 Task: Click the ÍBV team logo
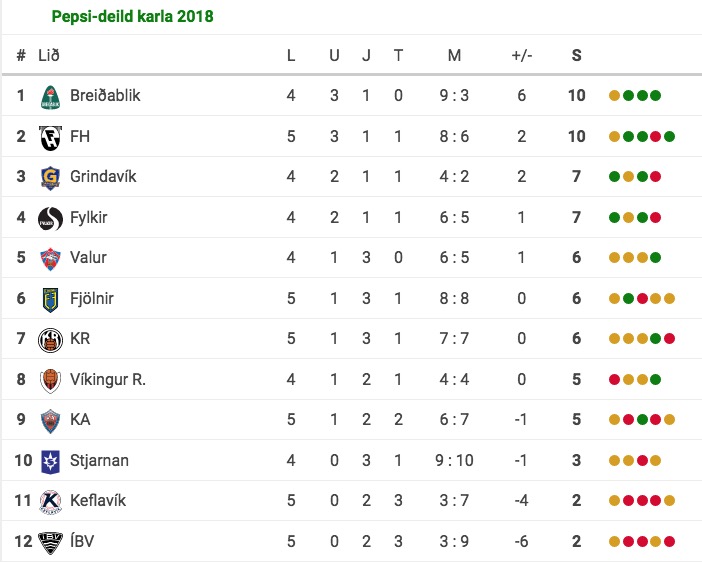(50, 542)
